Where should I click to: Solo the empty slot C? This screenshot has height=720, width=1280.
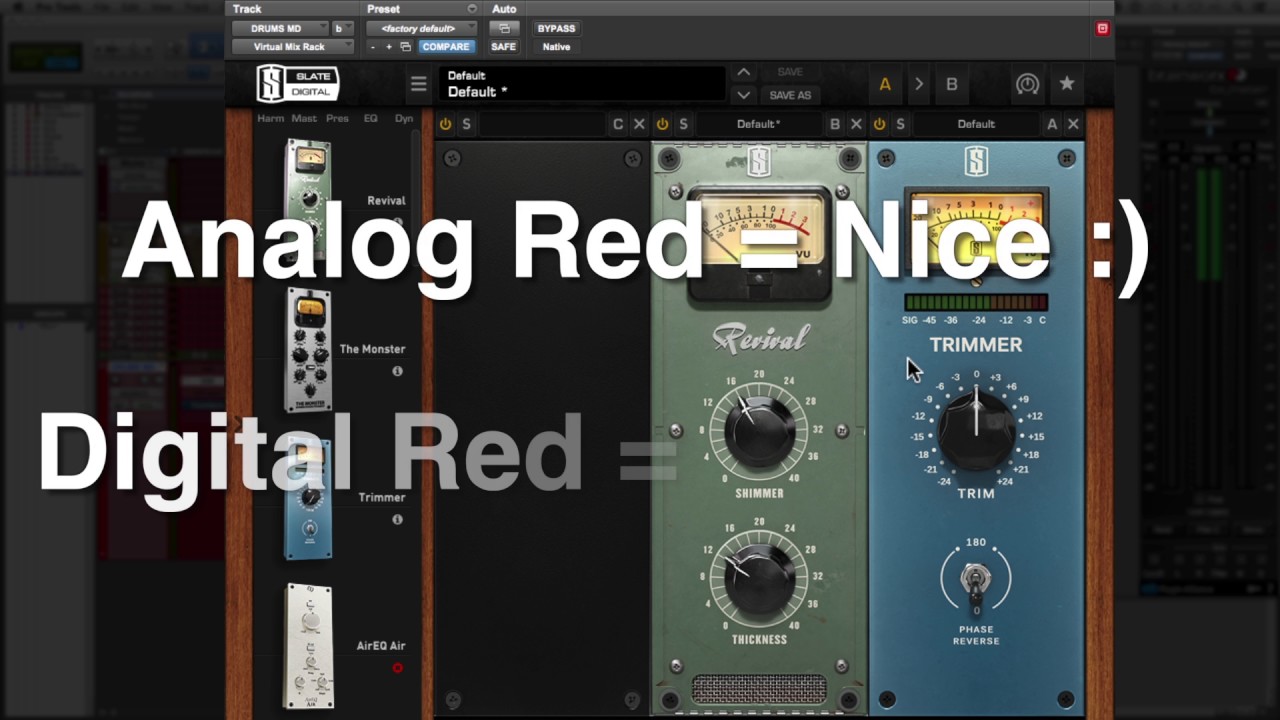point(466,124)
